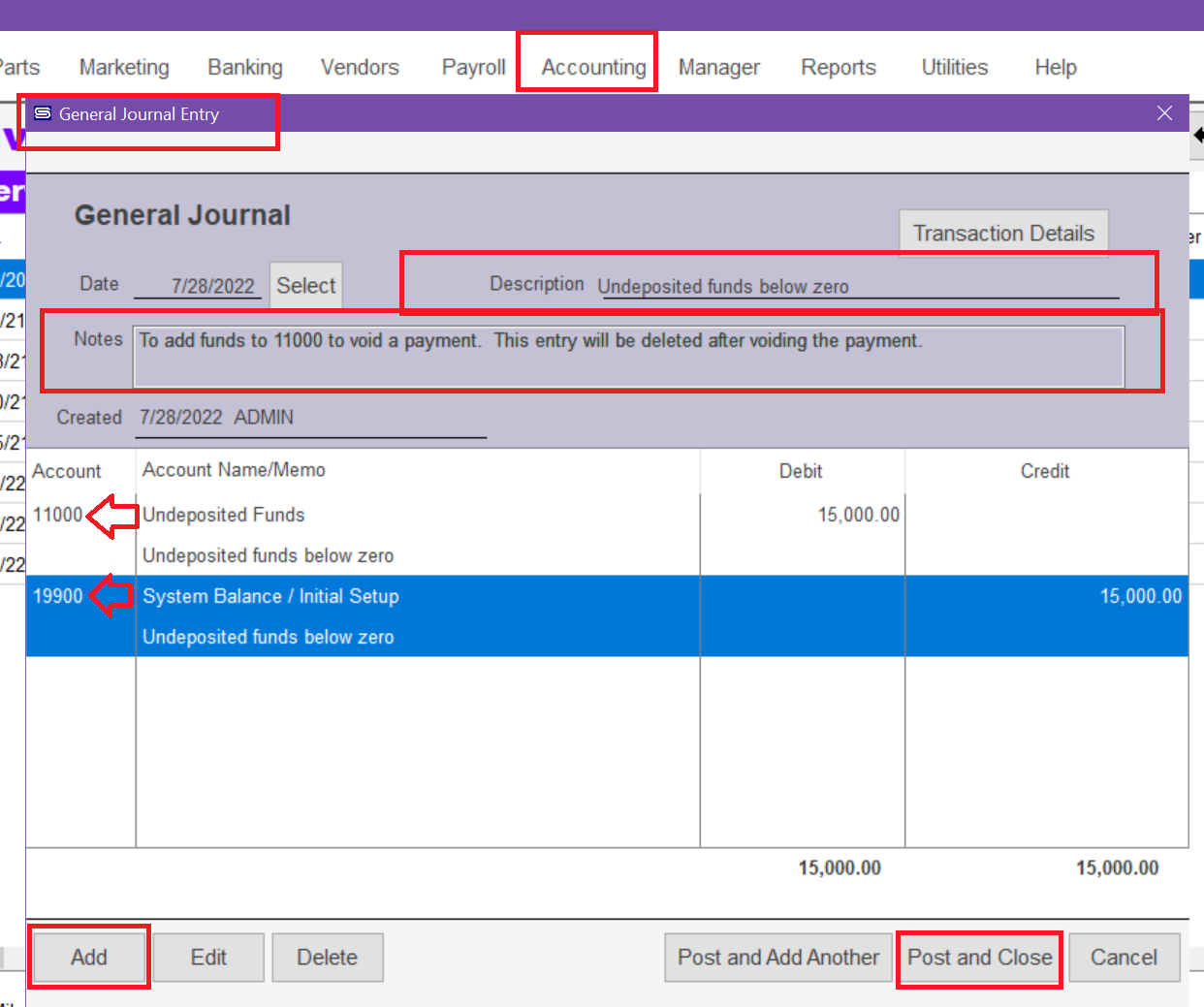Click the Edit button
The height and width of the screenshot is (1007, 1204).
pyautogui.click(x=208, y=958)
